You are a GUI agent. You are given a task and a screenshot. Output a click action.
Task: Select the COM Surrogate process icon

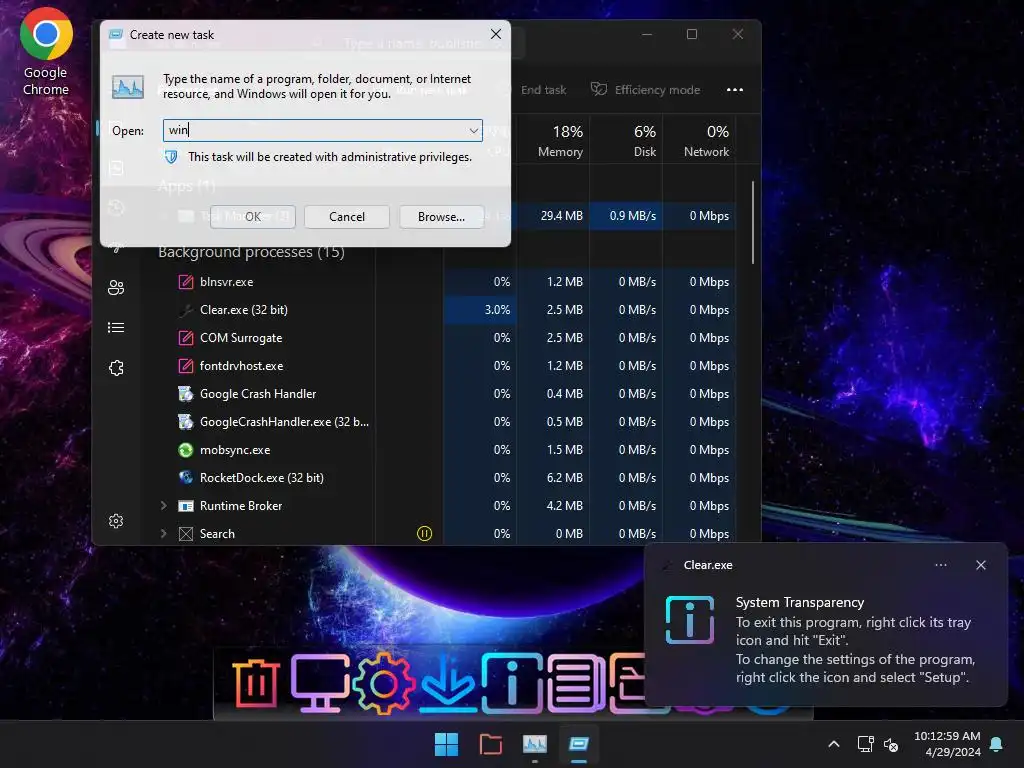click(186, 338)
